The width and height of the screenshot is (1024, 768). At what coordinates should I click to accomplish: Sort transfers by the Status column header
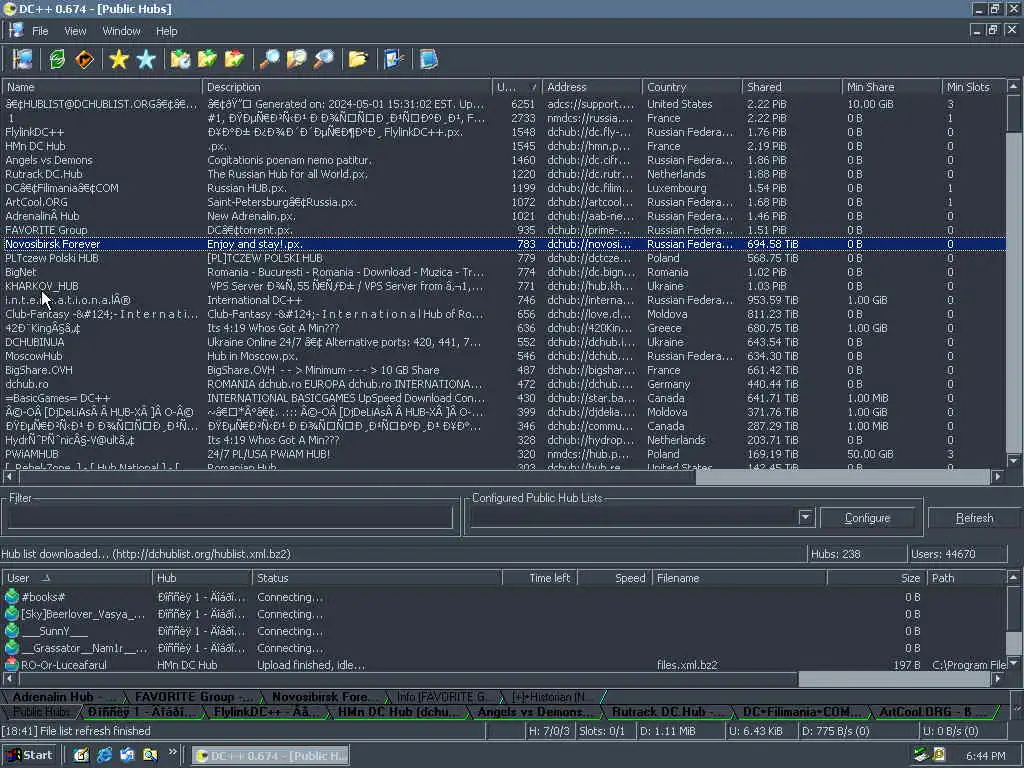pos(377,578)
